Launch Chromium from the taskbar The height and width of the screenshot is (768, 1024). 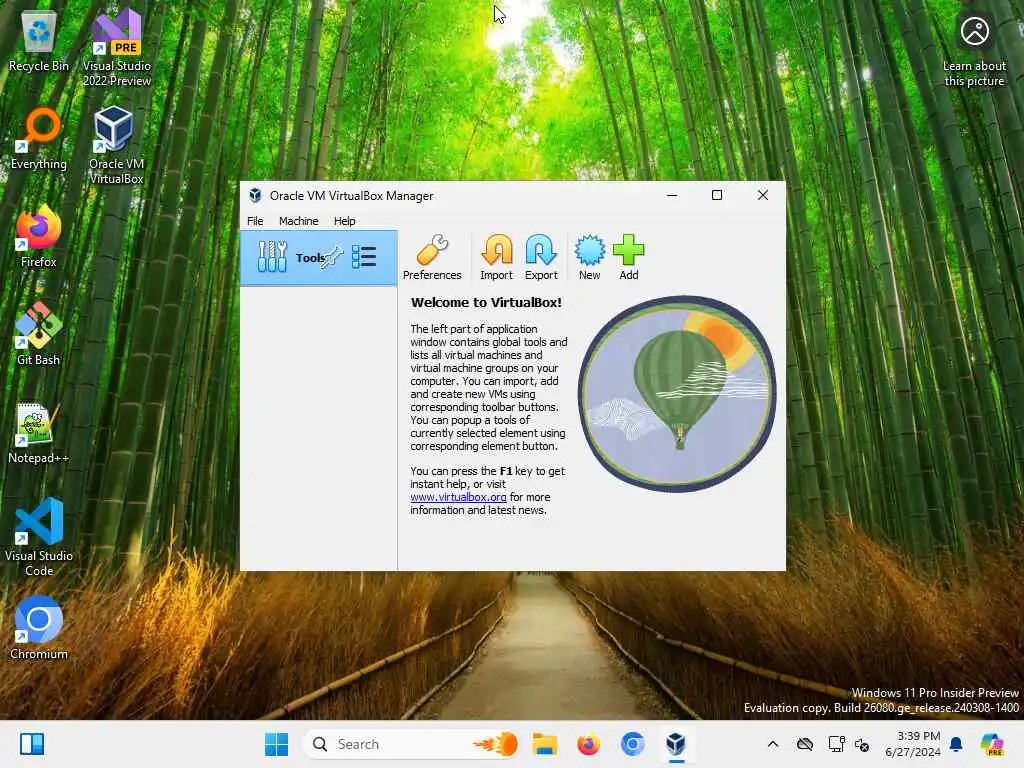[x=632, y=744]
